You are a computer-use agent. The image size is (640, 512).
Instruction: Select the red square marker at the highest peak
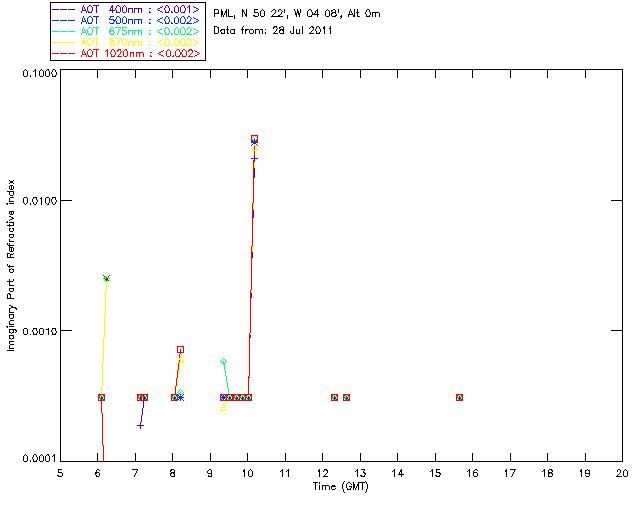tap(254, 139)
